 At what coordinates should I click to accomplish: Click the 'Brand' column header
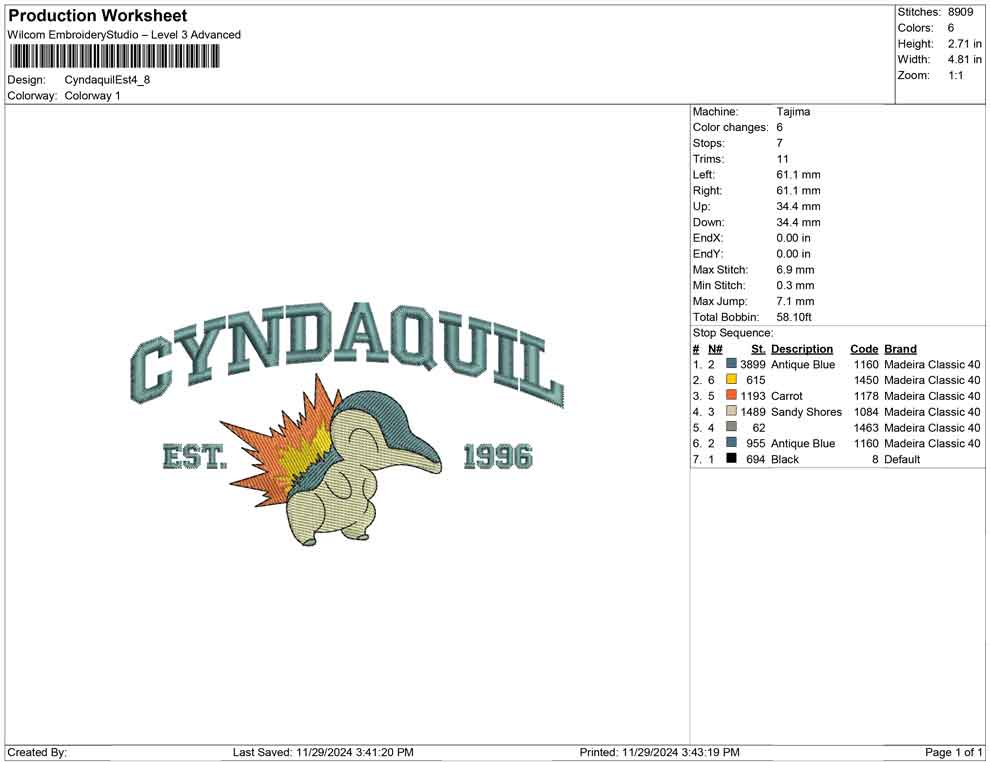point(900,349)
